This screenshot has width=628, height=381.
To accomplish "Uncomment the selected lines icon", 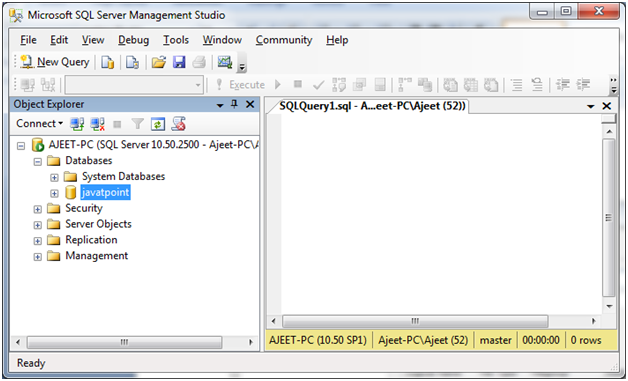I will tap(537, 85).
